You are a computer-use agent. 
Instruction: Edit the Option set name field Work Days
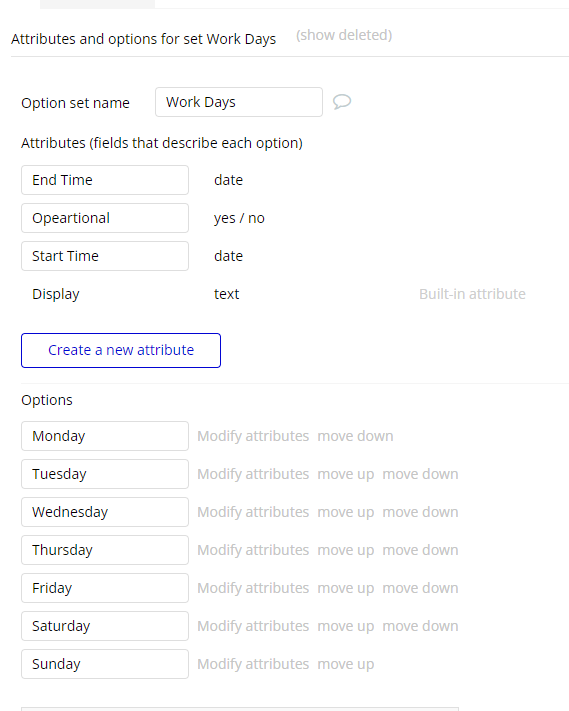[239, 102]
